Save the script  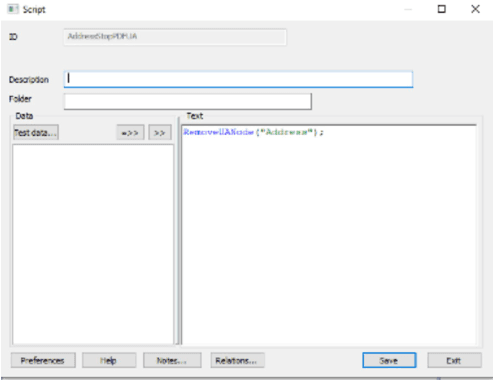tap(389, 360)
